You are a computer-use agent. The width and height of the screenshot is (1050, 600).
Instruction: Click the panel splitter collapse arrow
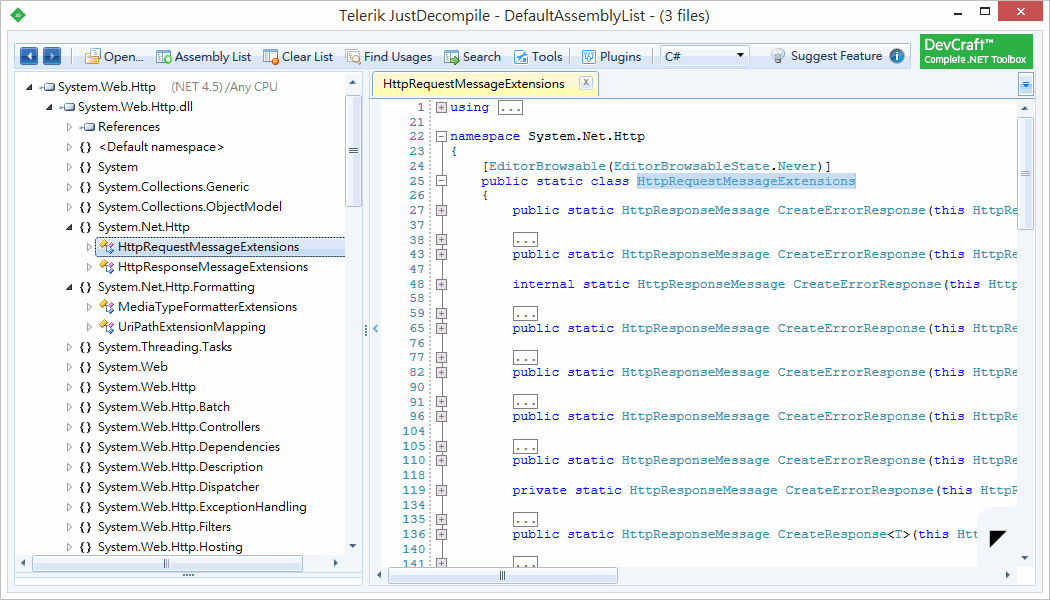tap(376, 329)
